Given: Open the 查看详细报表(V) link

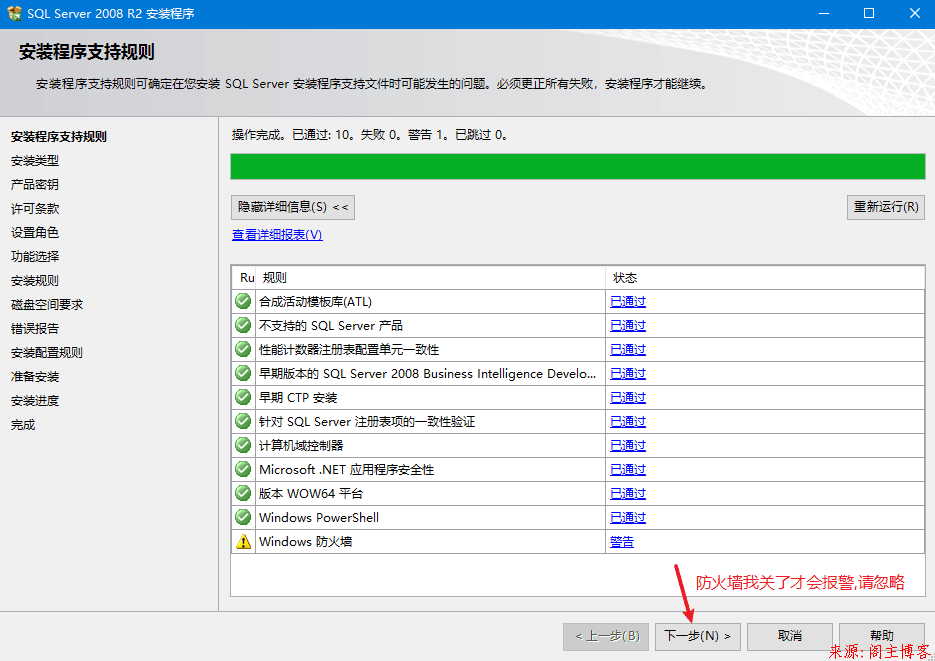Looking at the screenshot, I should click(x=277, y=235).
